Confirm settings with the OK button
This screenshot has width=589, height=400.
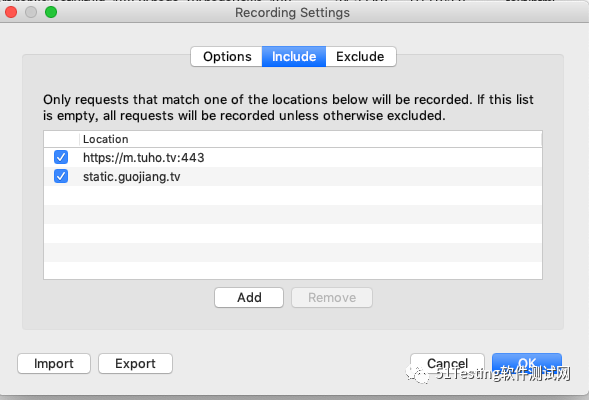(527, 363)
